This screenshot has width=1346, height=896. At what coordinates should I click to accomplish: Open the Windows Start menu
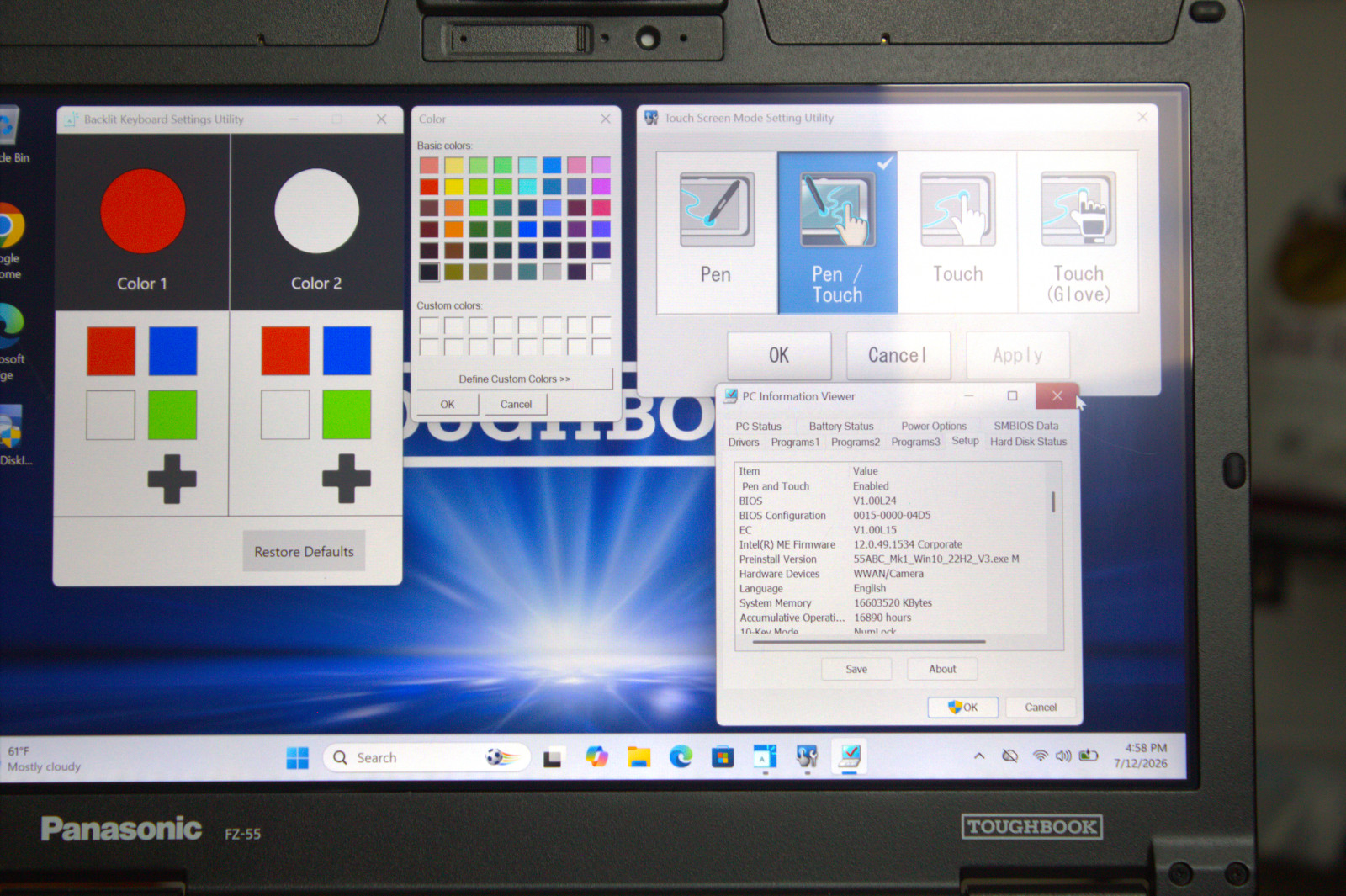coord(297,757)
